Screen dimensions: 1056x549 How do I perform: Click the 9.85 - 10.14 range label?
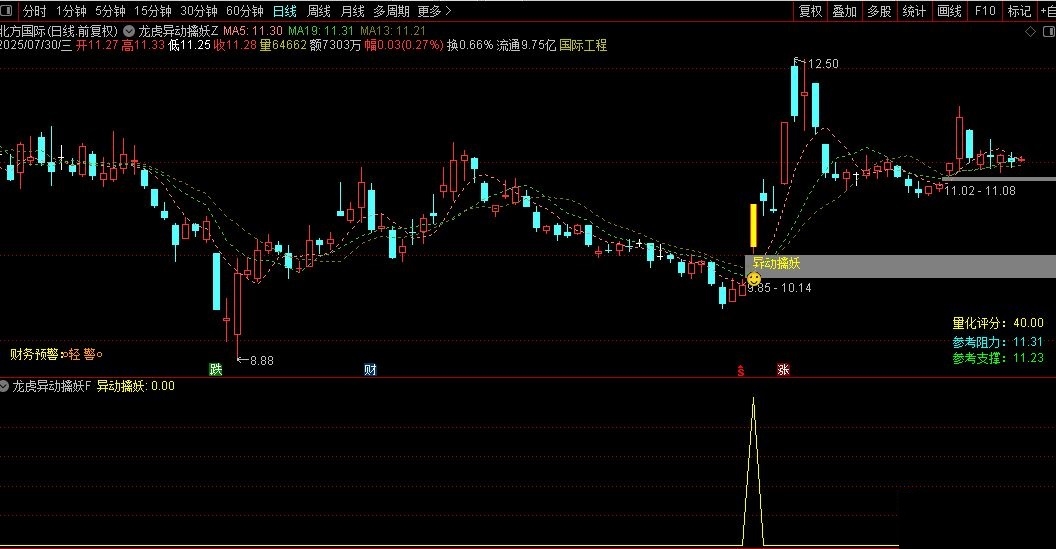pyautogui.click(x=780, y=288)
